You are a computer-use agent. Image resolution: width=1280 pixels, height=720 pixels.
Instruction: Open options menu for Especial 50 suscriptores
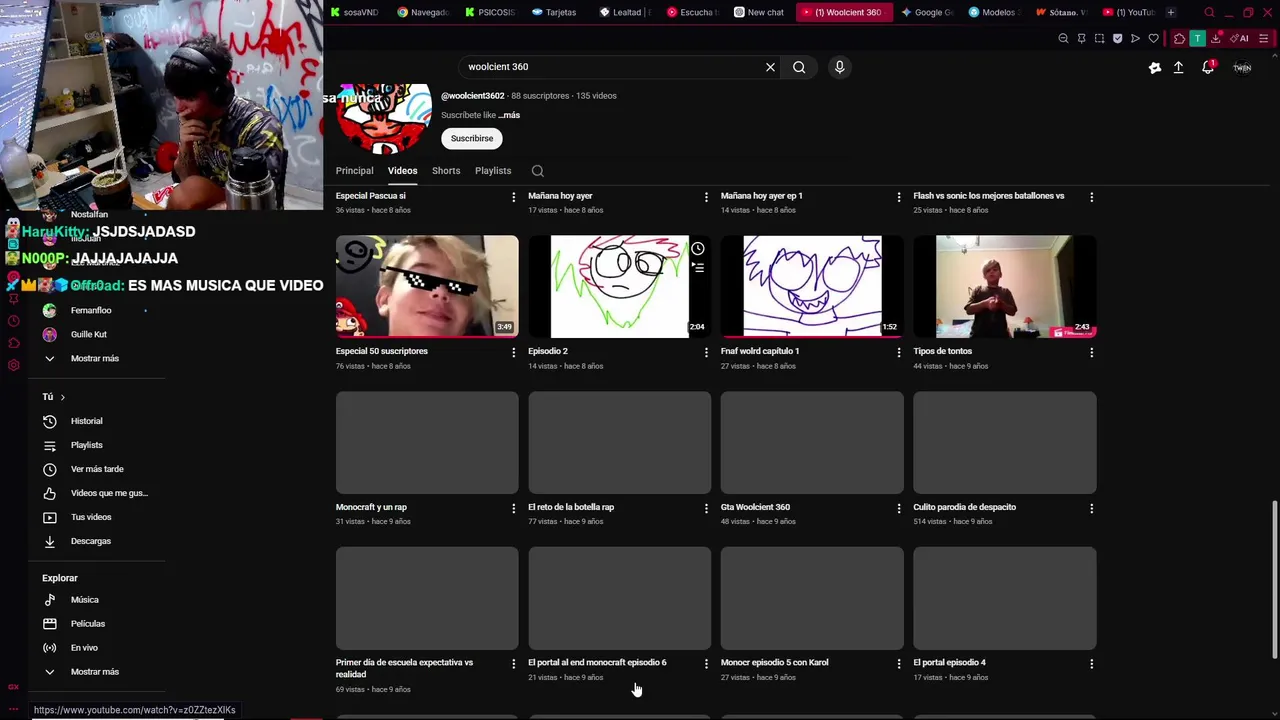click(513, 352)
